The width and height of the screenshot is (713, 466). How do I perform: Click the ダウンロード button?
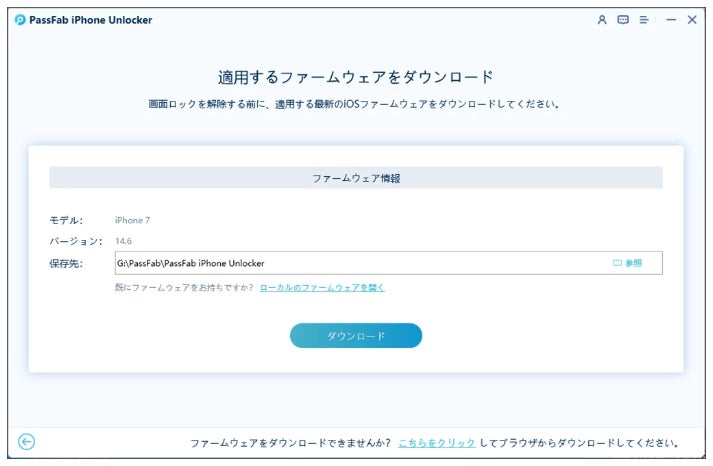tap(356, 336)
